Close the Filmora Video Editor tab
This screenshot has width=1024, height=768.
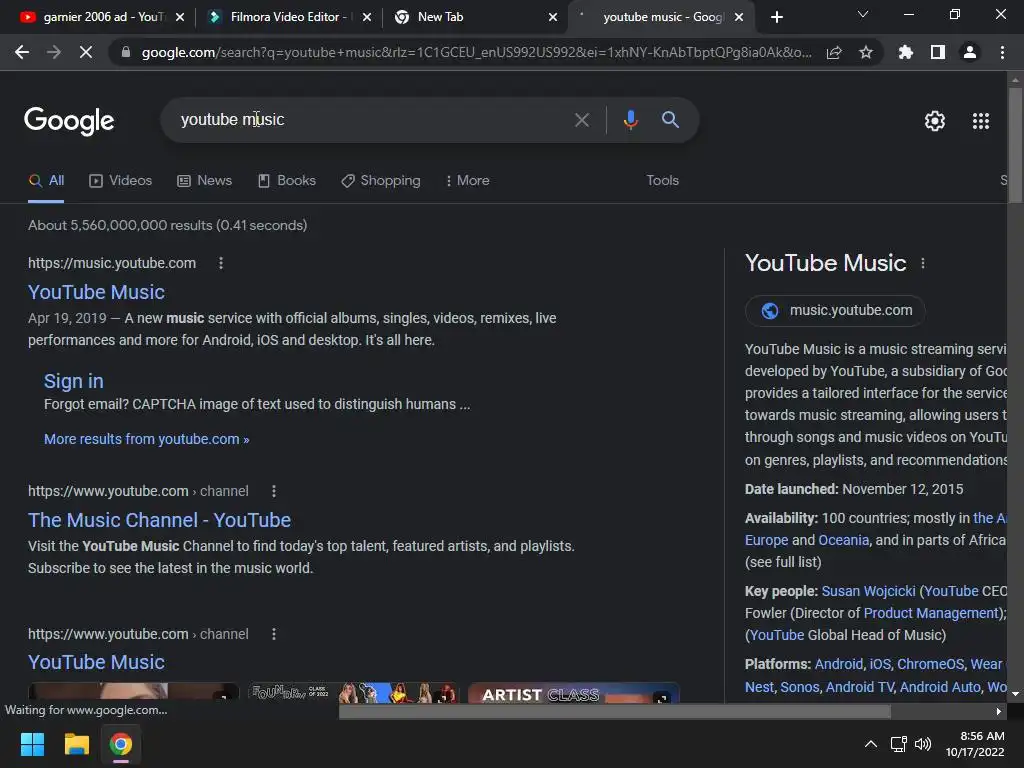pyautogui.click(x=367, y=17)
